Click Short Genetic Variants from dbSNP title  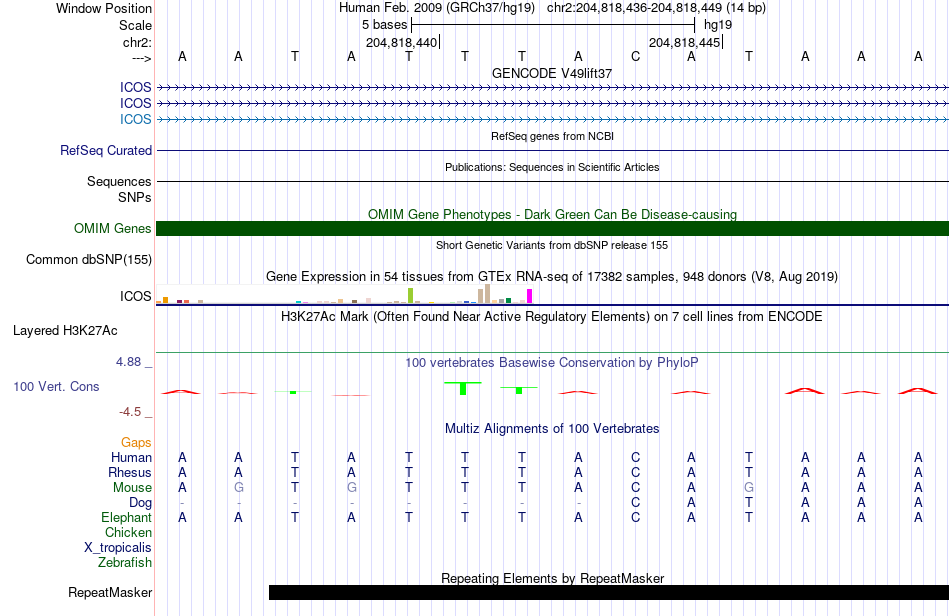coord(552,245)
